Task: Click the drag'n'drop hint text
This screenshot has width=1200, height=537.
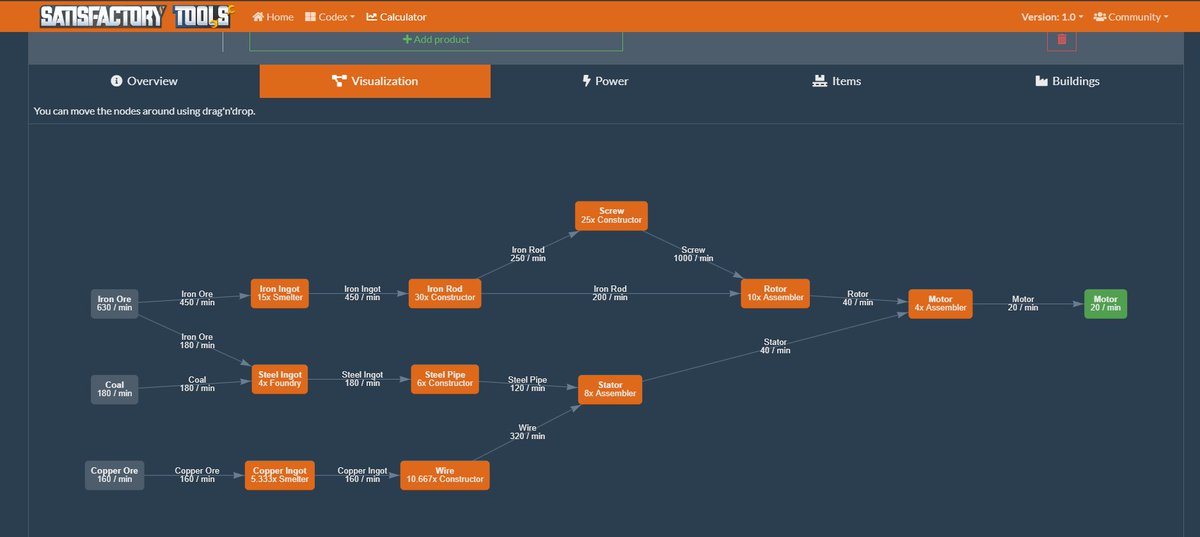Action: click(x=144, y=111)
